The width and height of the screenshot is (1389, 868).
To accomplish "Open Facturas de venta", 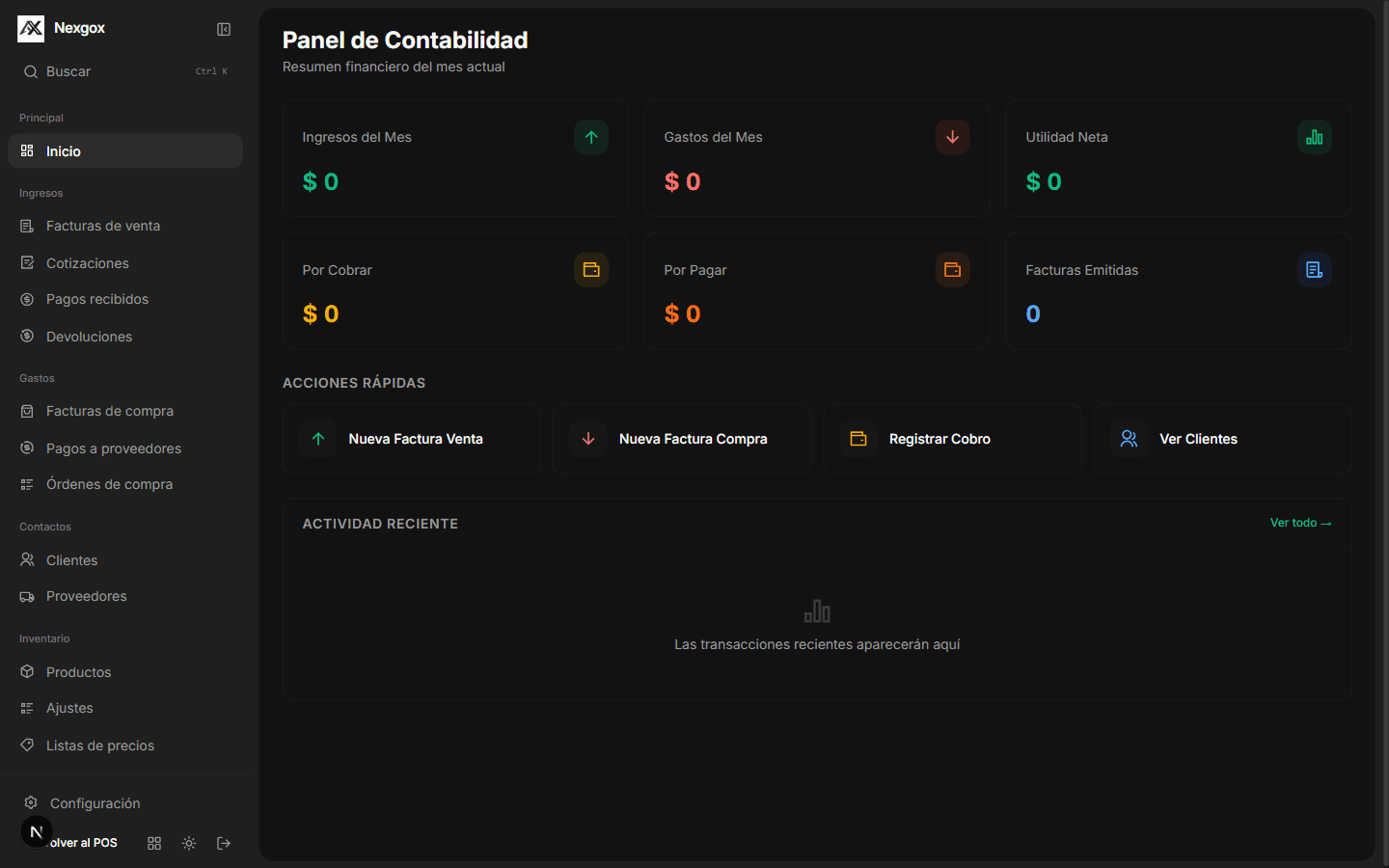I will 125,226.
